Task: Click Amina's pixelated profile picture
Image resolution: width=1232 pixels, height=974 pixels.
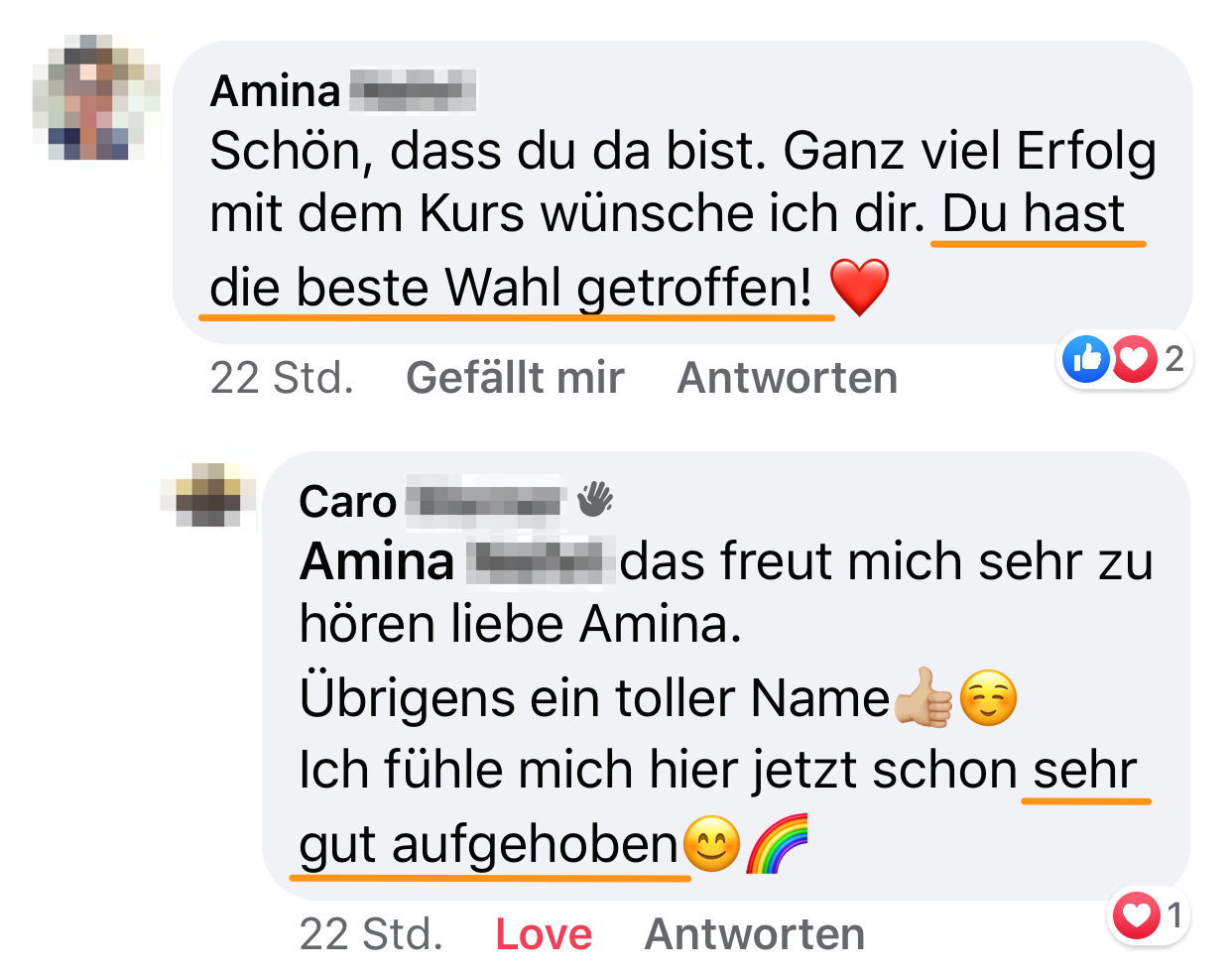Action: pos(96,97)
